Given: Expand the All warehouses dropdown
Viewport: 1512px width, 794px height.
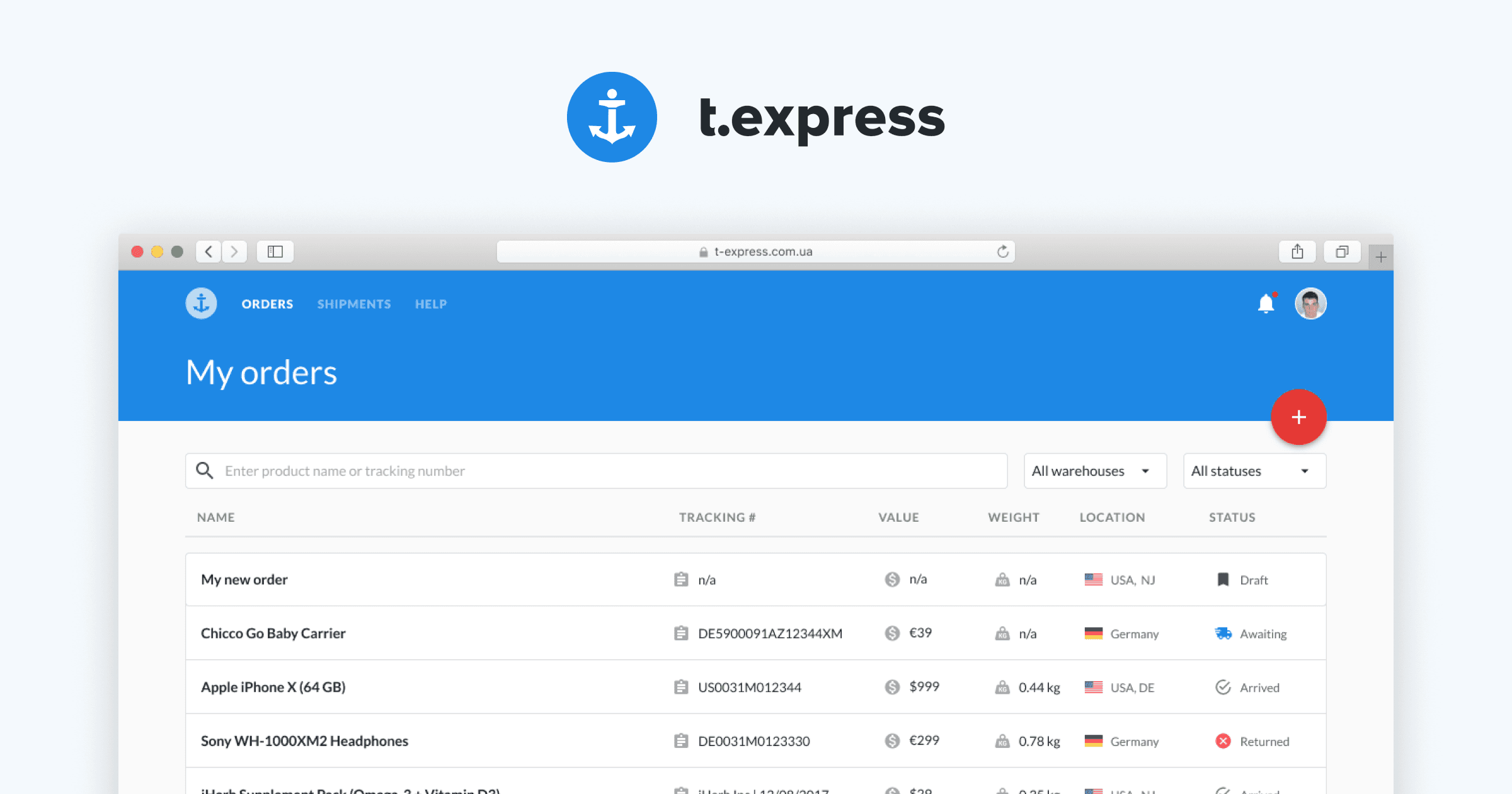Looking at the screenshot, I should point(1095,471).
